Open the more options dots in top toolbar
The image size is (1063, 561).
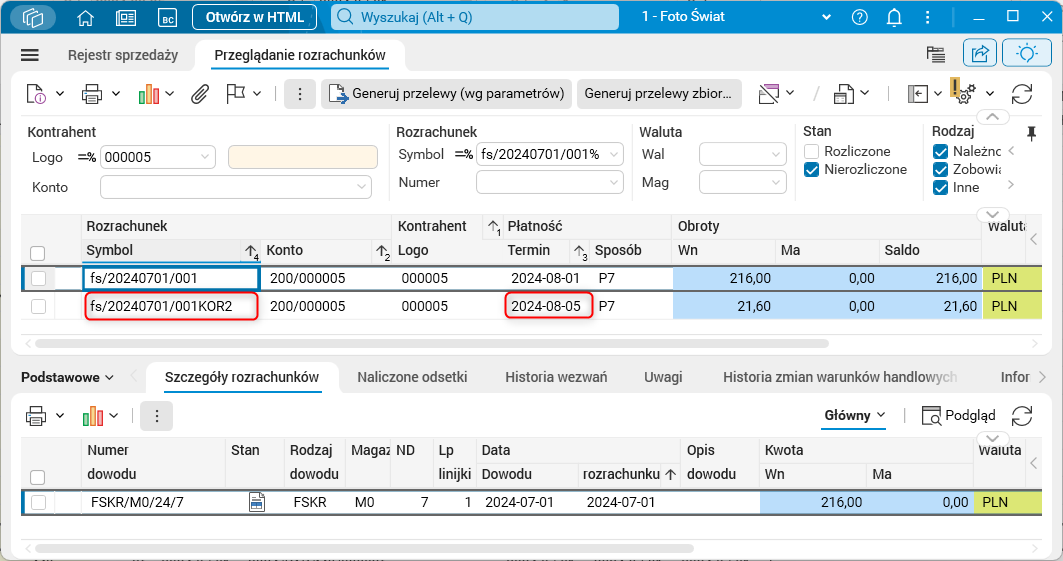(x=300, y=94)
